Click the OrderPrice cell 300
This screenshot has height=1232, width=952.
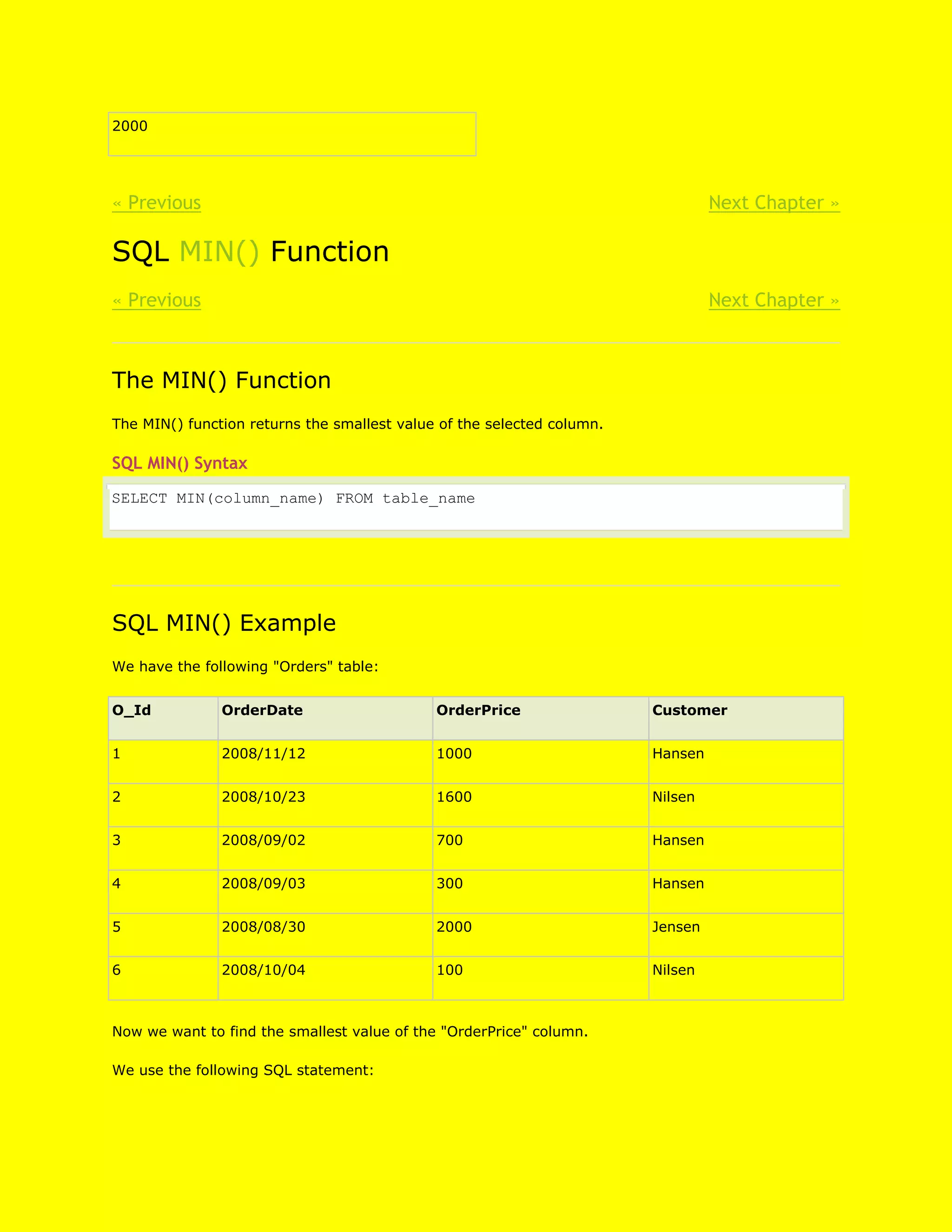pyautogui.click(x=540, y=892)
